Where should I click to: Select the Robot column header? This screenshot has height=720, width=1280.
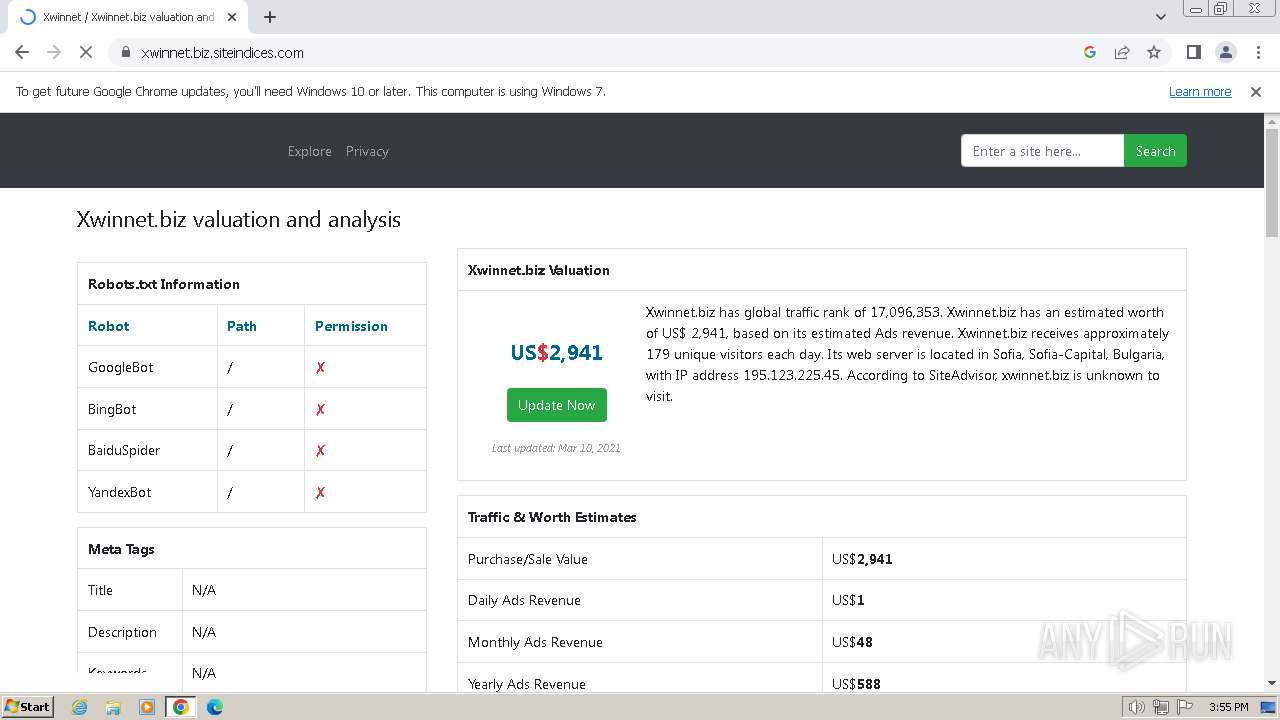108,326
